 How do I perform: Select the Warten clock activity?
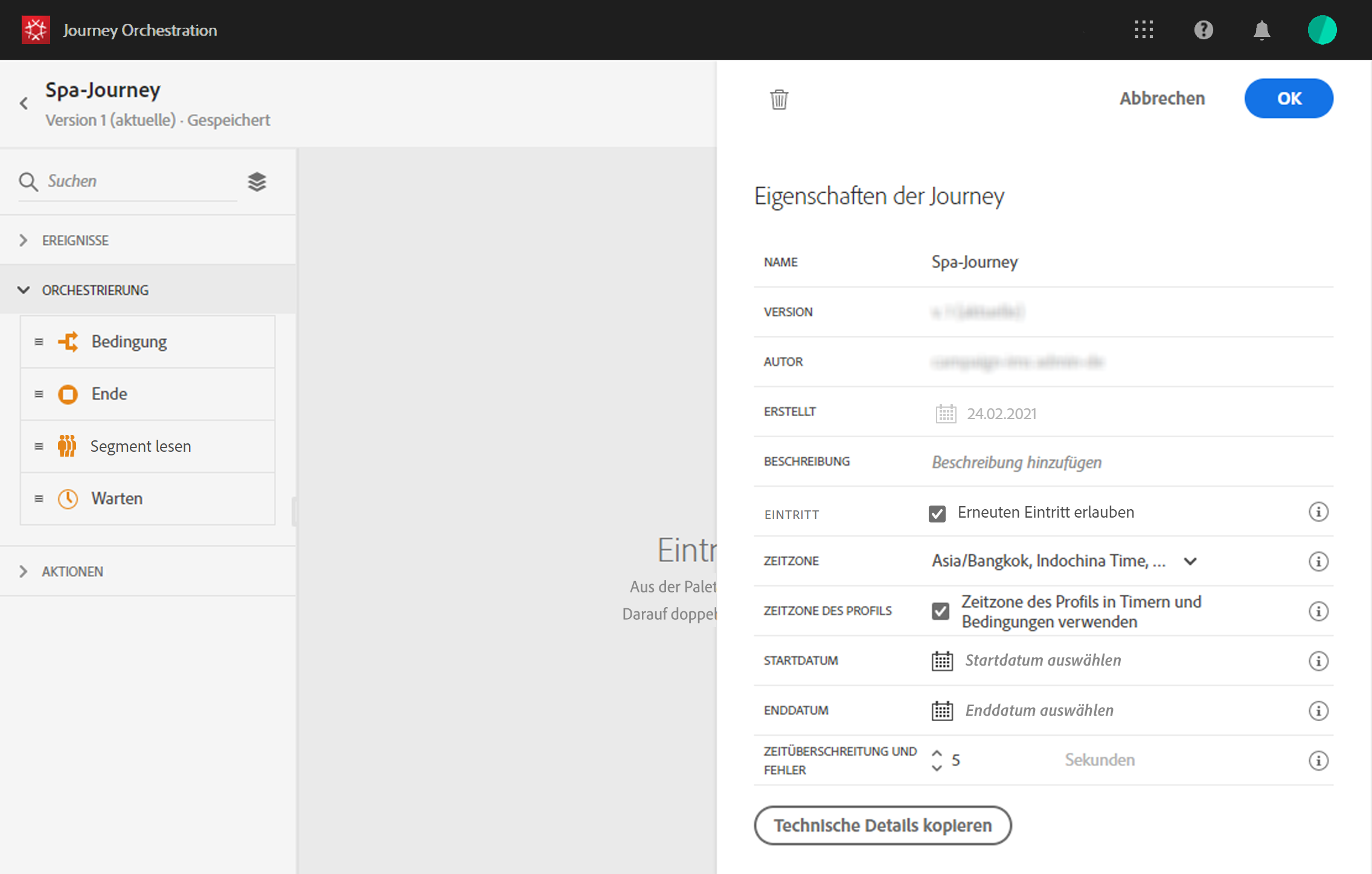[68, 499]
